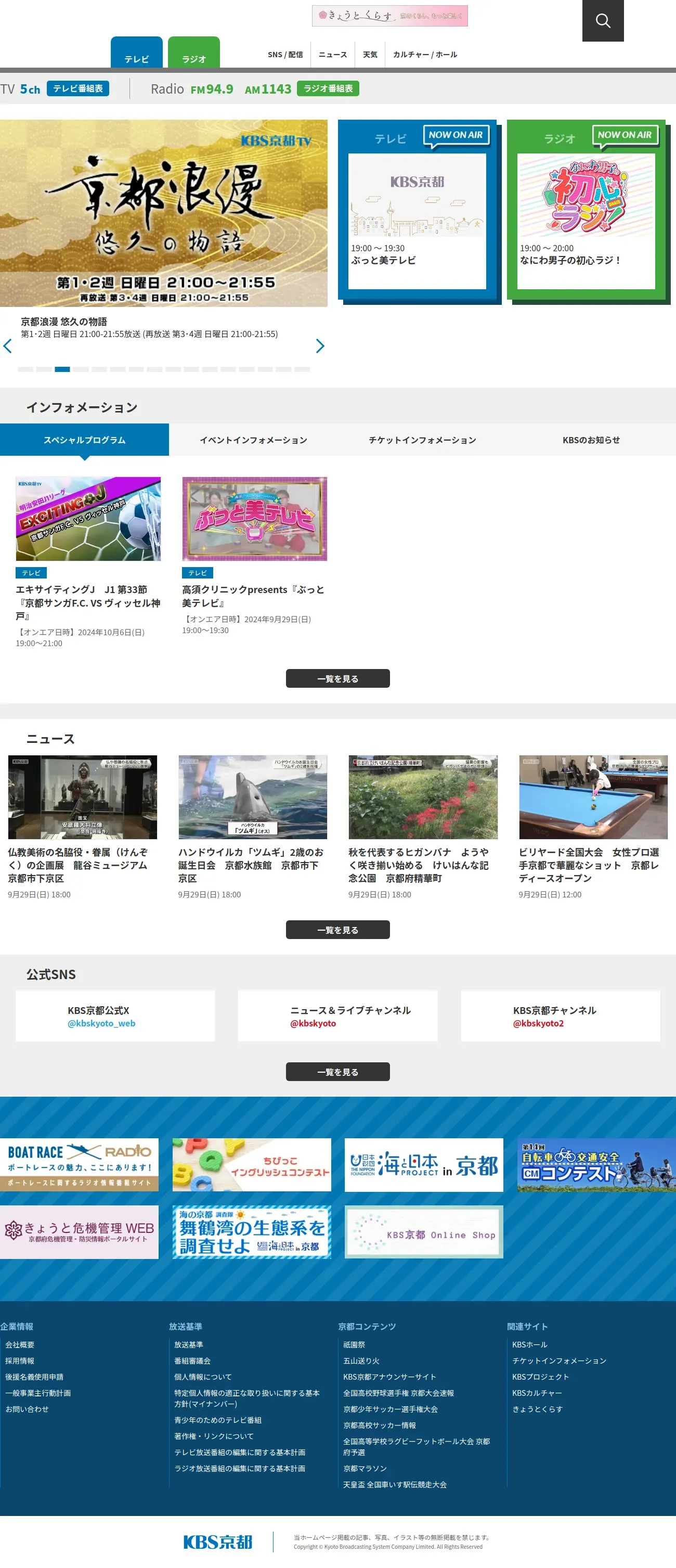This screenshot has width=676, height=1568.
Task: Open KBS京都チャンネル @kbskyoto2 card
Action: pos(561,1016)
